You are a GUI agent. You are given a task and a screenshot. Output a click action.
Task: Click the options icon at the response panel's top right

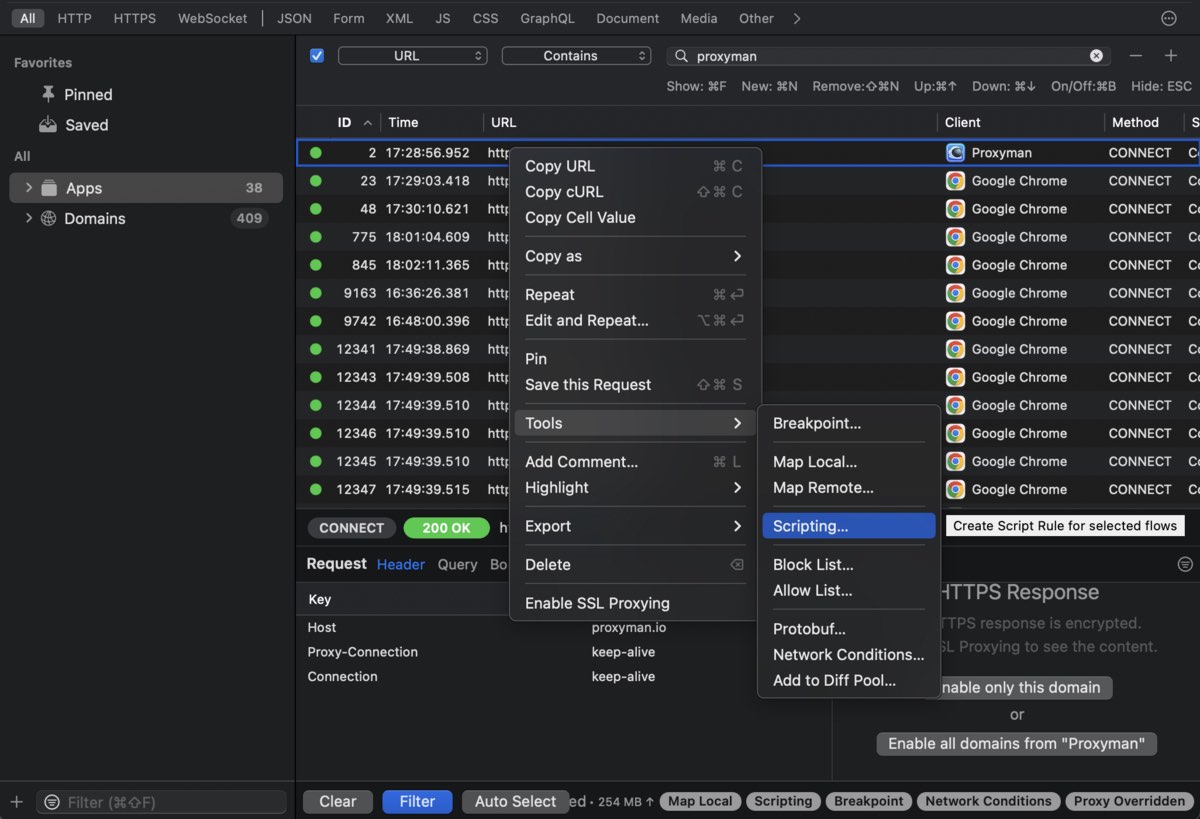pyautogui.click(x=1185, y=564)
